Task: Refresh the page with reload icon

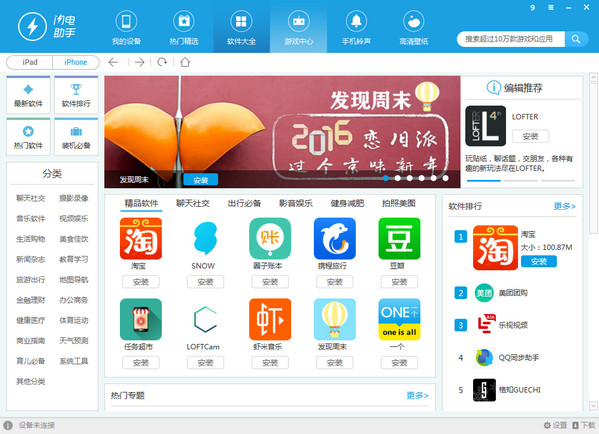Action: tap(162, 62)
